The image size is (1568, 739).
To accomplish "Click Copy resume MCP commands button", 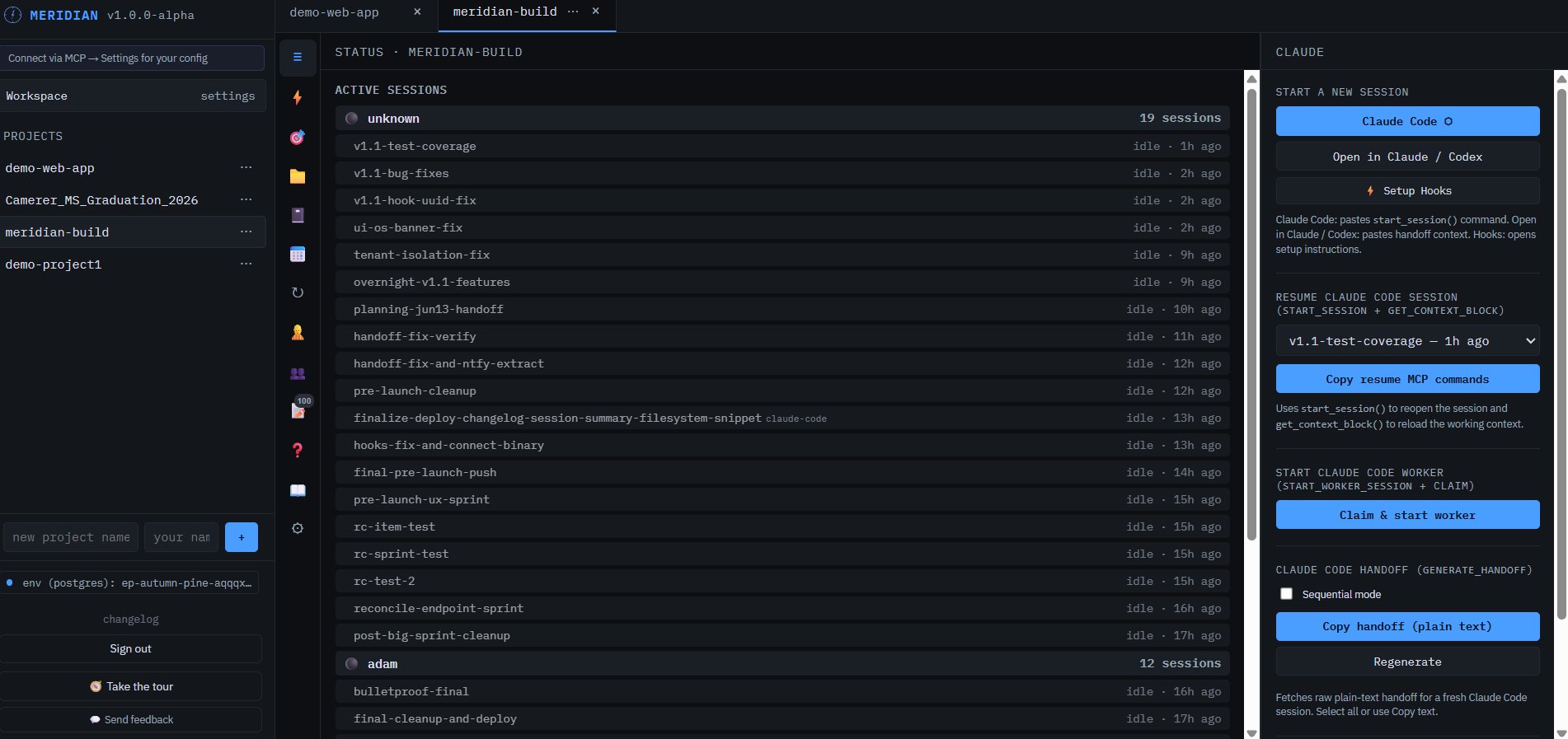I will (1407, 379).
